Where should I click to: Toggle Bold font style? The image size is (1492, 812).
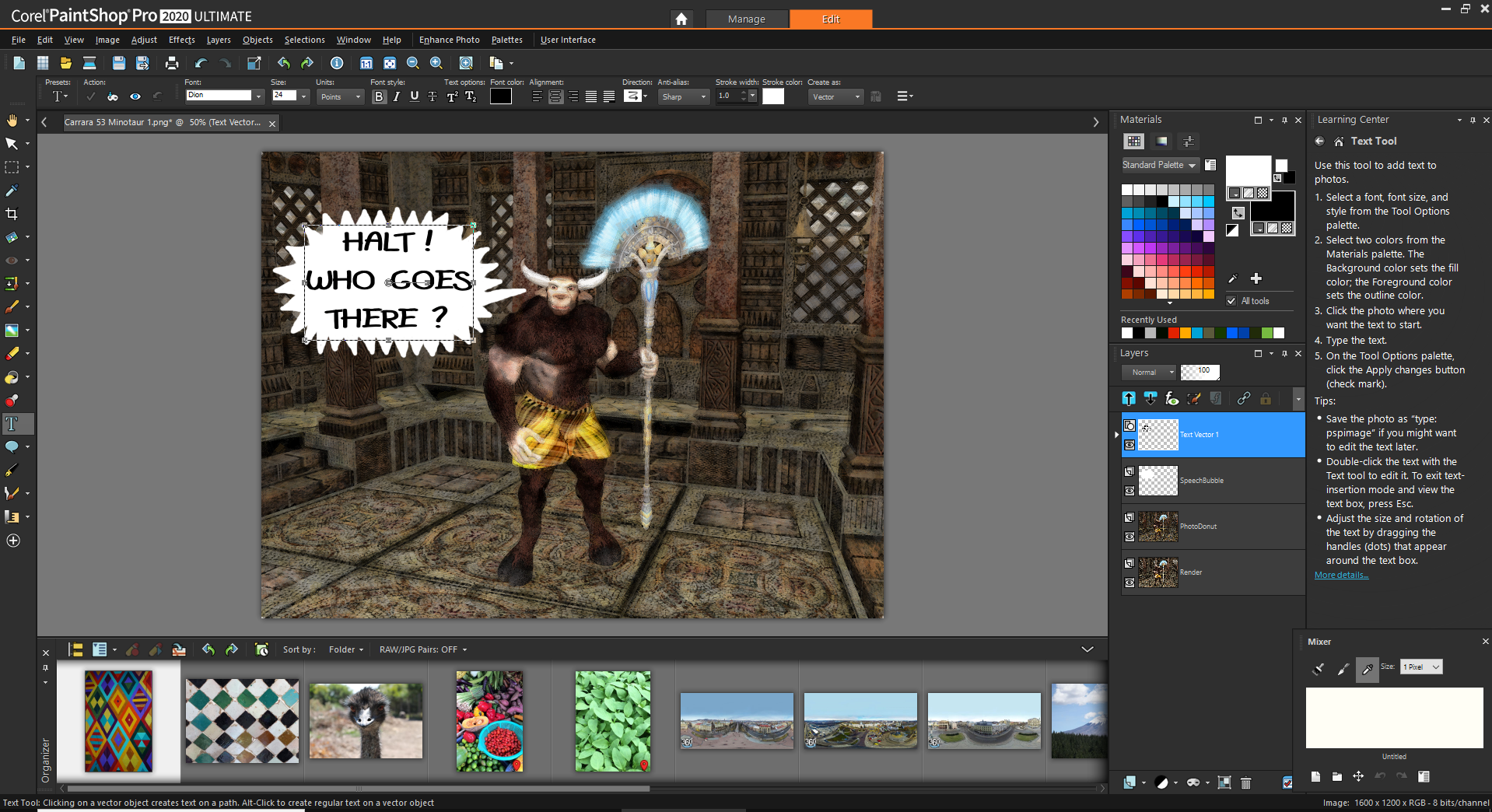379,96
